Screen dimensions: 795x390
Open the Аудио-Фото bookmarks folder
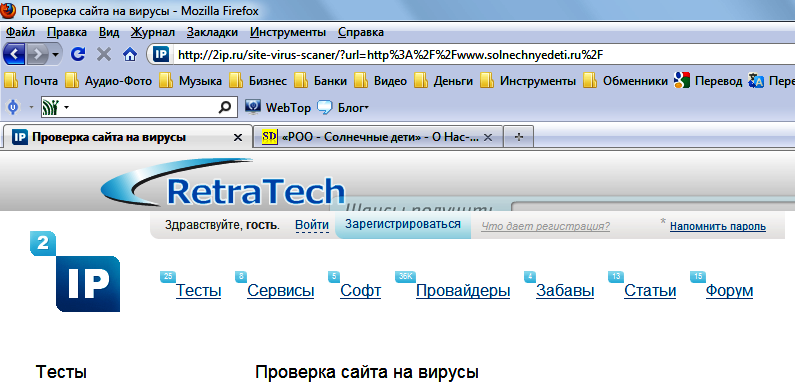pos(109,81)
